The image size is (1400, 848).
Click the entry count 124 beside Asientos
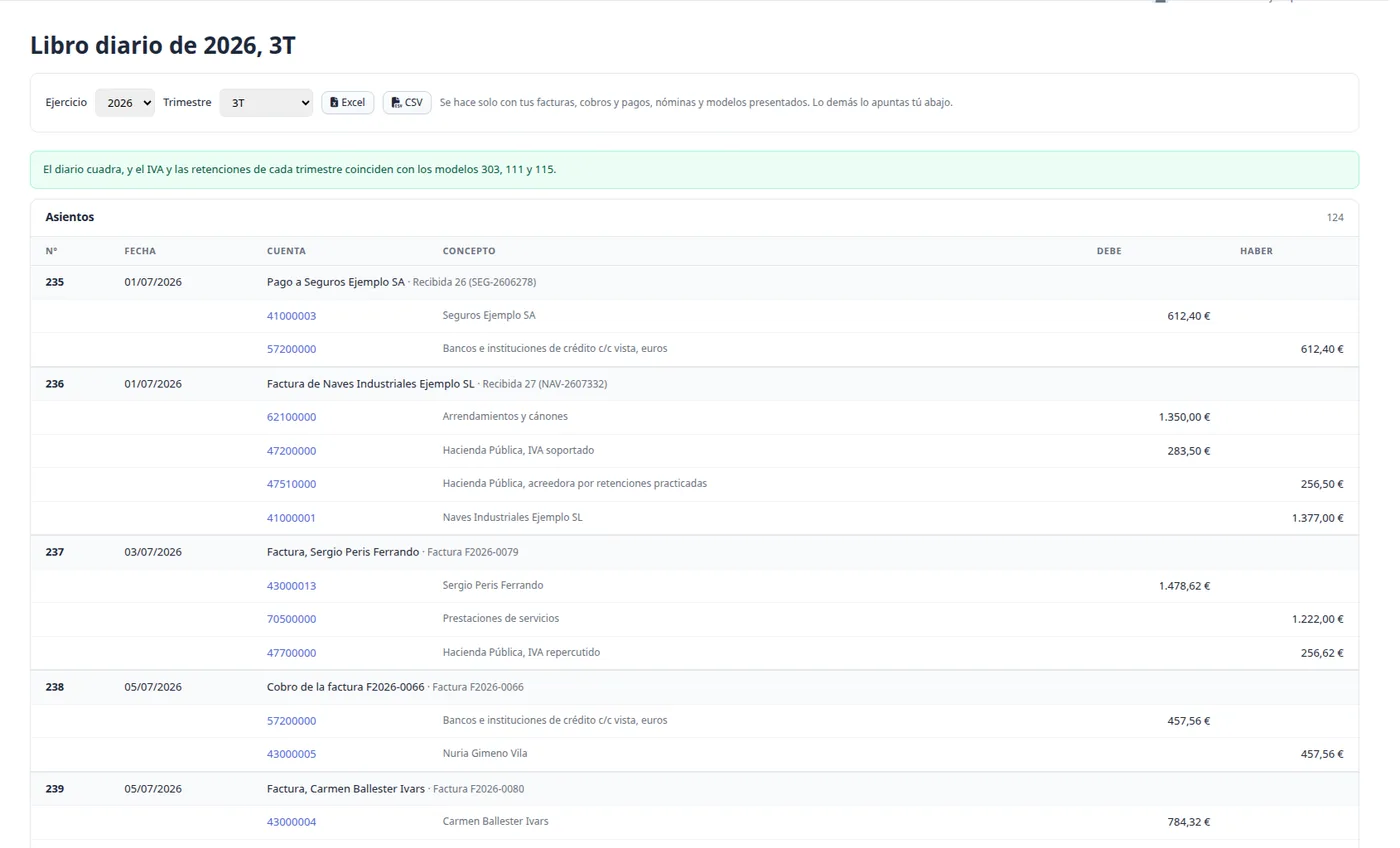coord(1335,218)
